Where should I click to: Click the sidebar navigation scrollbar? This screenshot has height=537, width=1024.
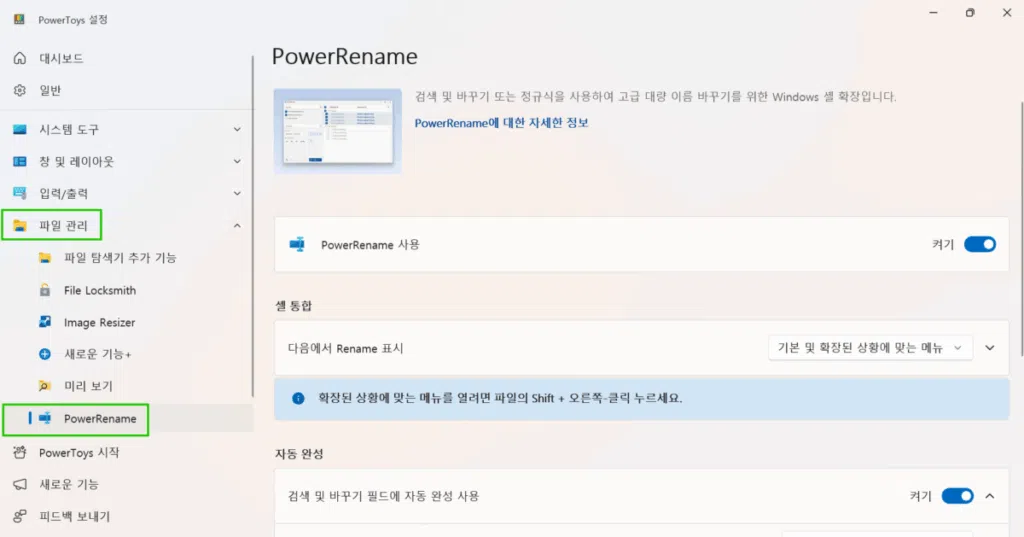pyautogui.click(x=253, y=225)
